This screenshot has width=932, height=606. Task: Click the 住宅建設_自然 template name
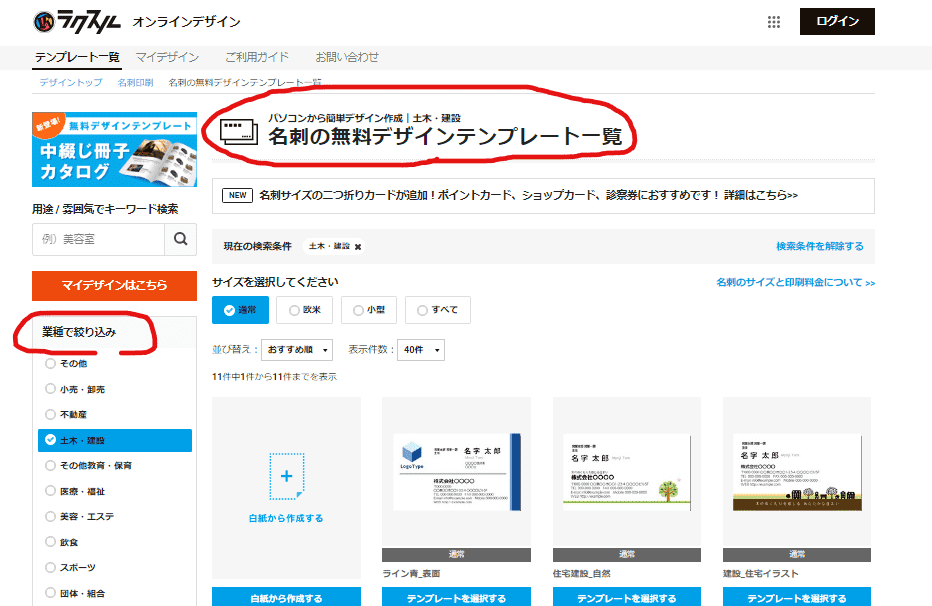(x=582, y=573)
